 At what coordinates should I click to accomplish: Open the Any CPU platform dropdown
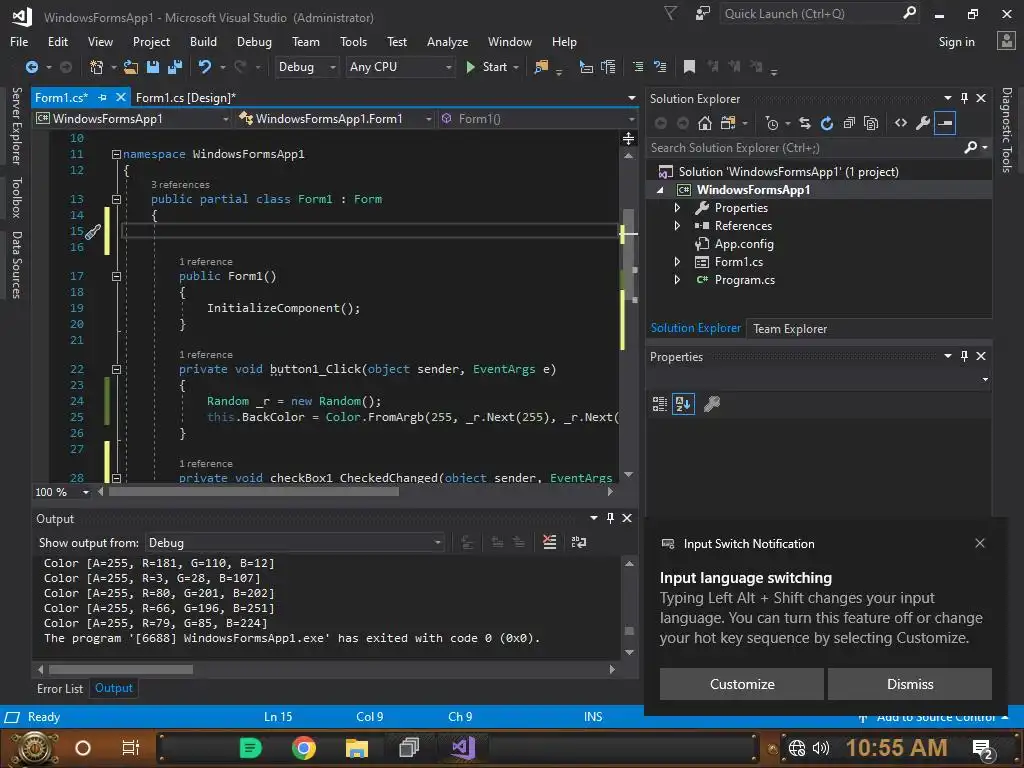tap(400, 67)
